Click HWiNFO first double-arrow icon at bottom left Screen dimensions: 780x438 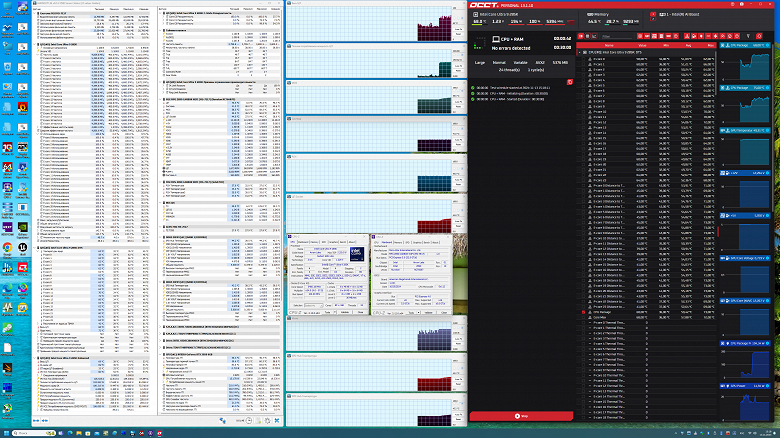(x=36, y=421)
